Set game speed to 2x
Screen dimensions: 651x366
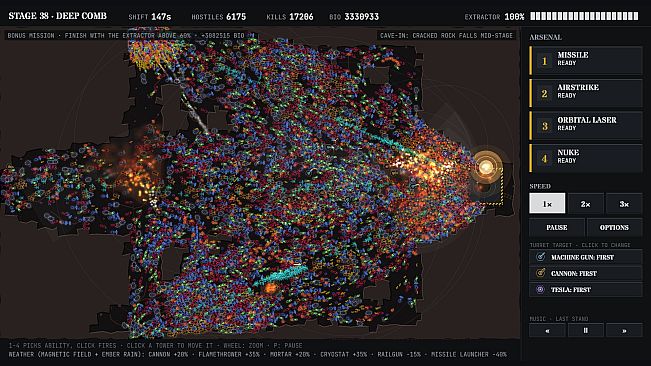(x=585, y=203)
